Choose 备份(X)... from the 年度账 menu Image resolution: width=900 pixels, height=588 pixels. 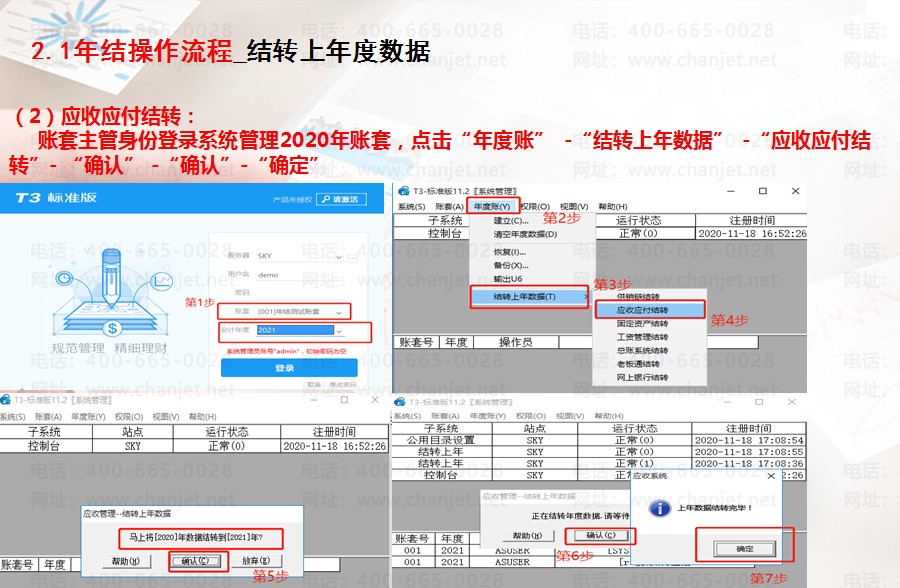point(511,266)
